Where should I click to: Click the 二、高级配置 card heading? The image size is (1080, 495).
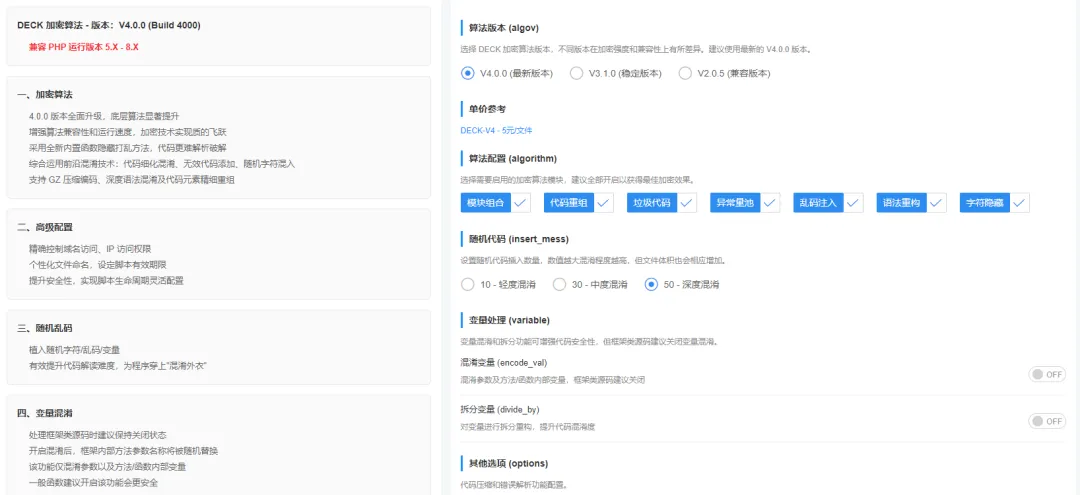tap(45, 227)
